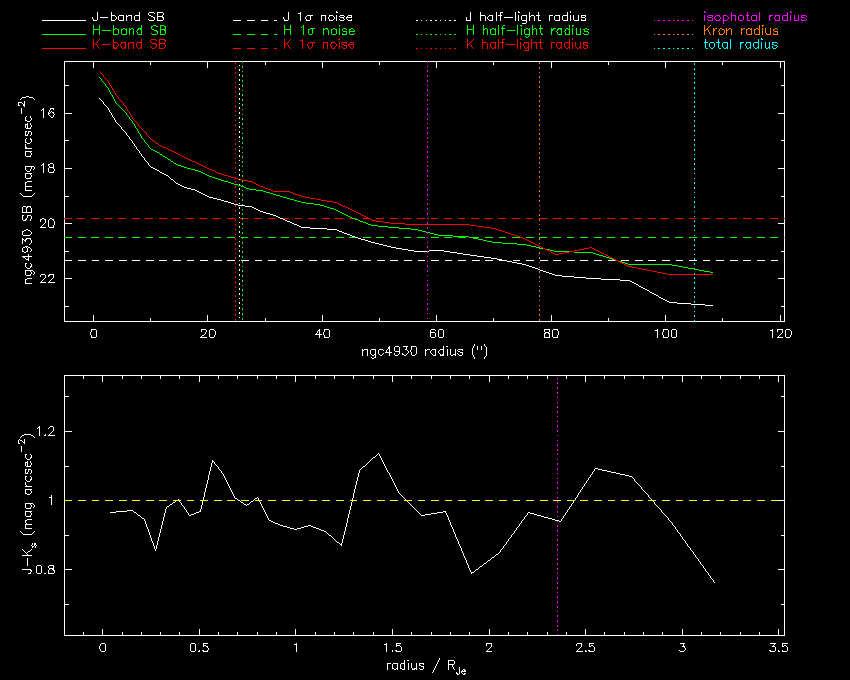This screenshot has height=680, width=850.
Task: Click the "J 1σ noise" legend label
Action: (318, 17)
